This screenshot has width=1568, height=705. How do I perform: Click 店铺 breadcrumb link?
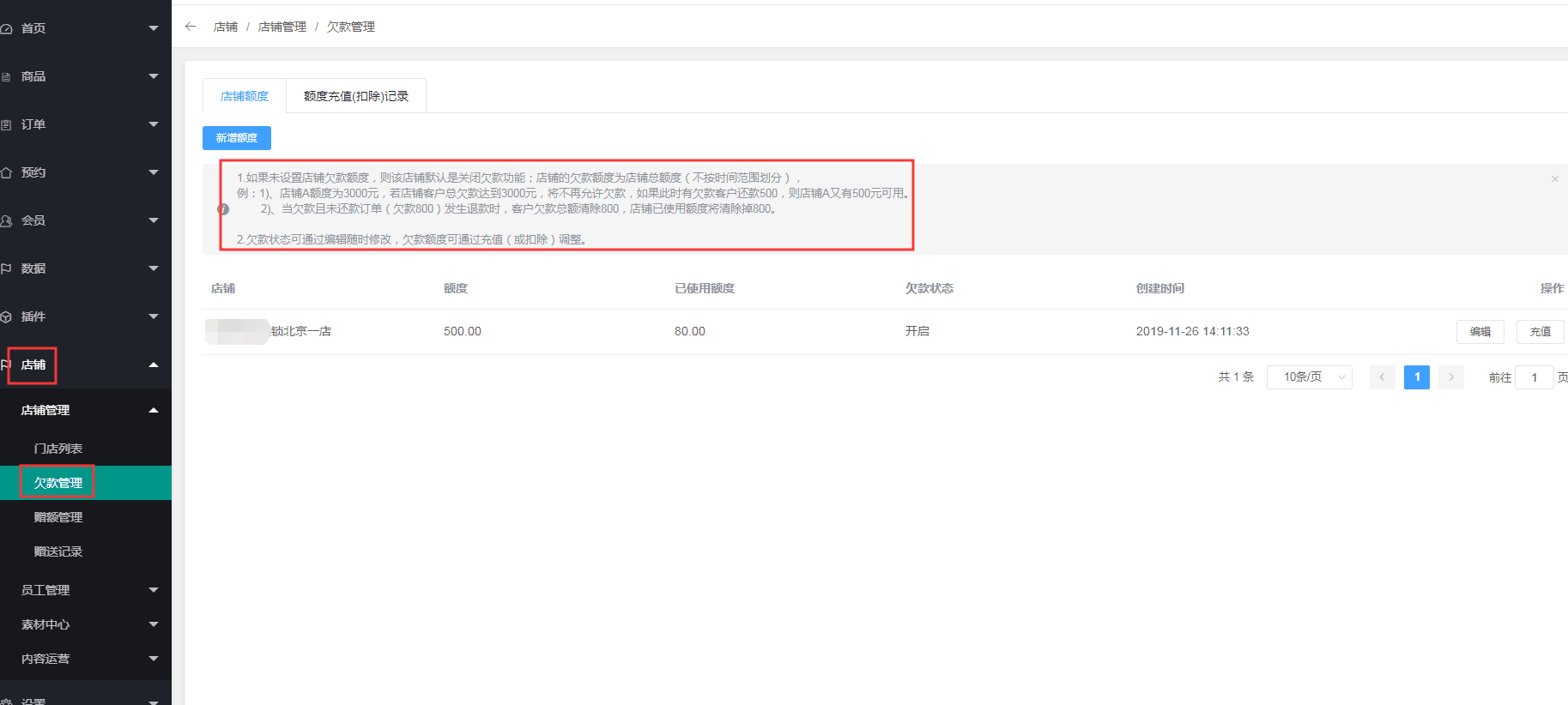coord(226,27)
